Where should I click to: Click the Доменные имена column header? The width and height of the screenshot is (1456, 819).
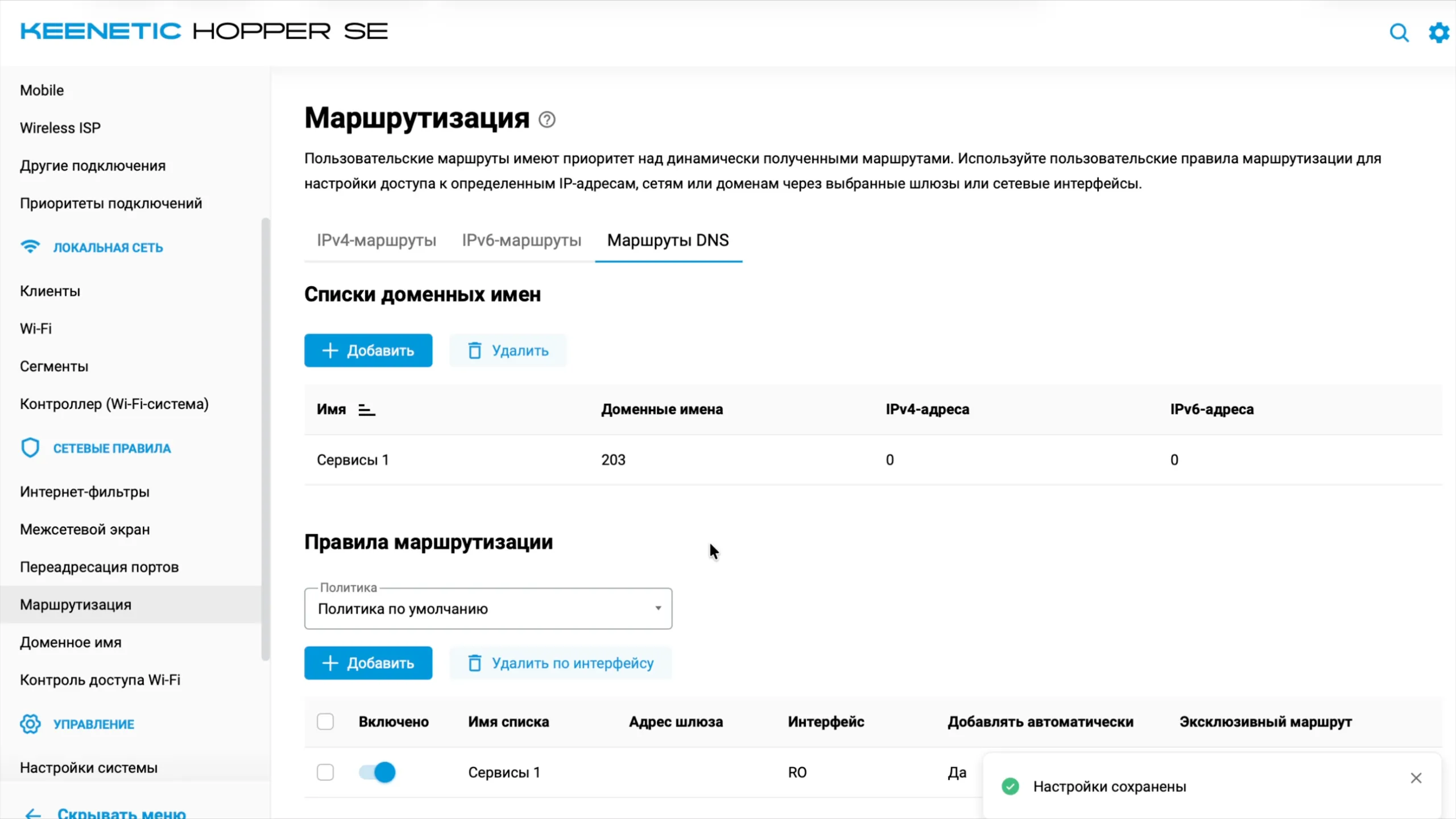click(x=662, y=409)
